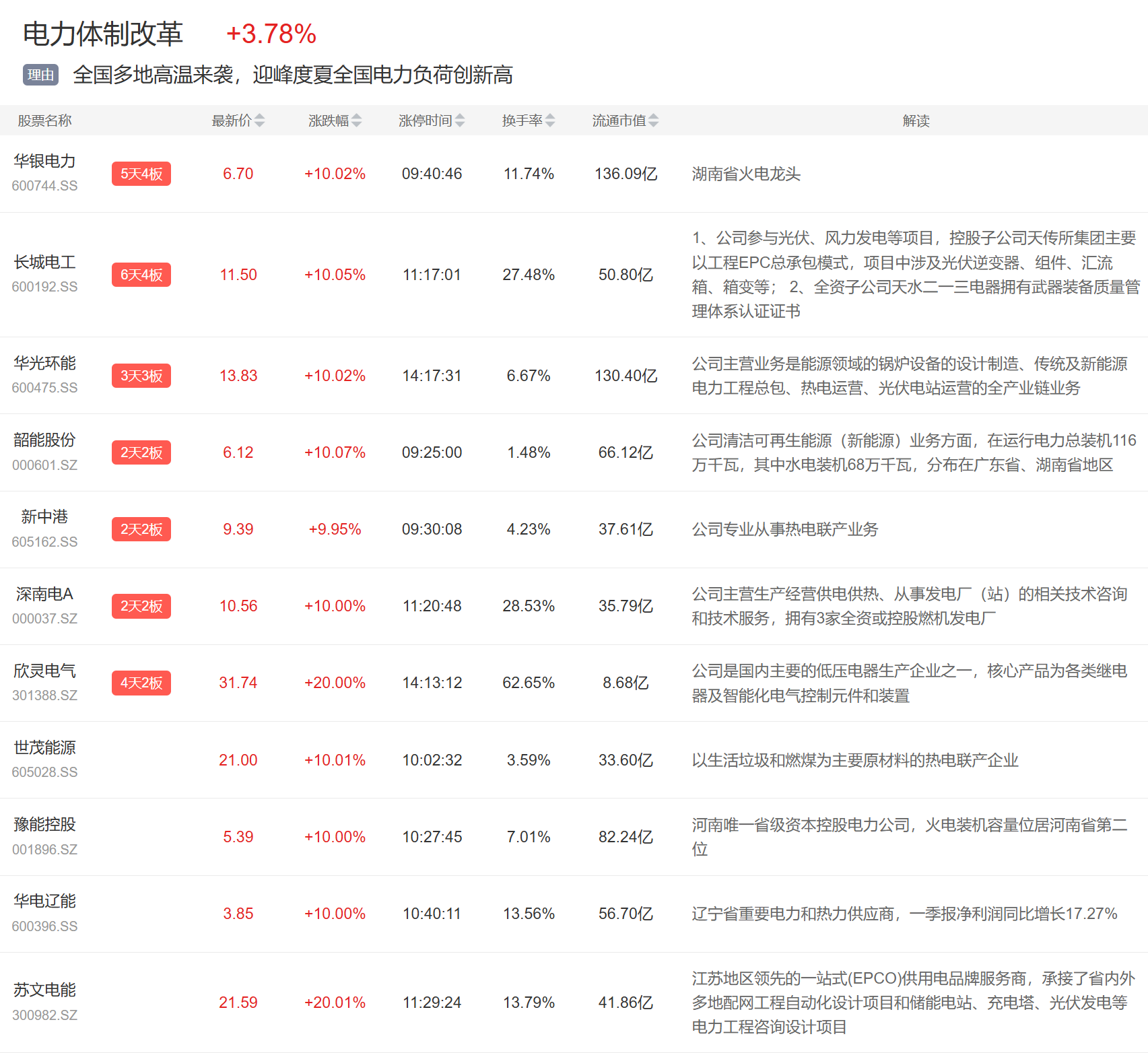Sort by 换手率 column arrows
Viewport: 1148px width, 1053px height.
pos(550,121)
